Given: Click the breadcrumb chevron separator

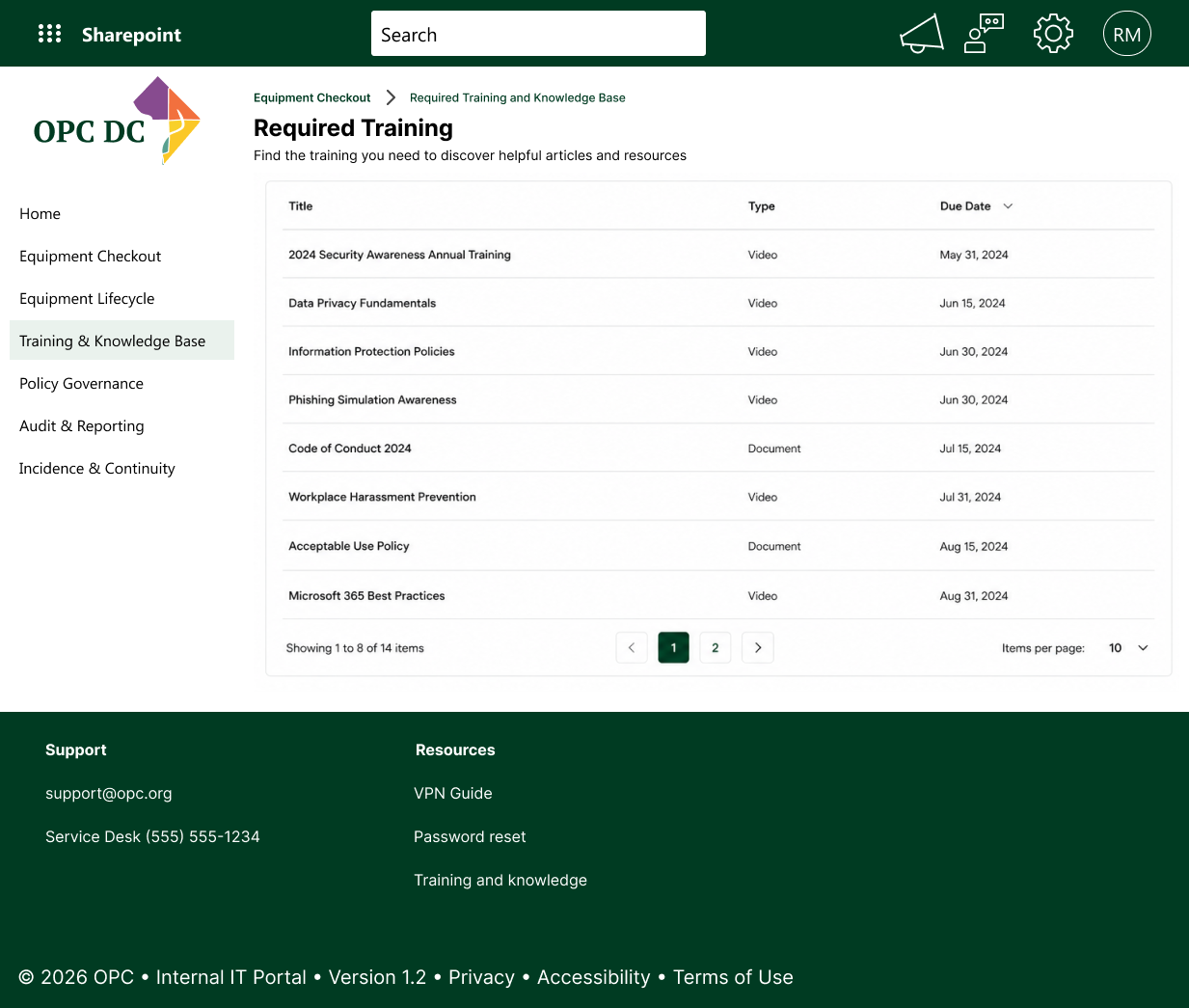Looking at the screenshot, I should [x=391, y=97].
